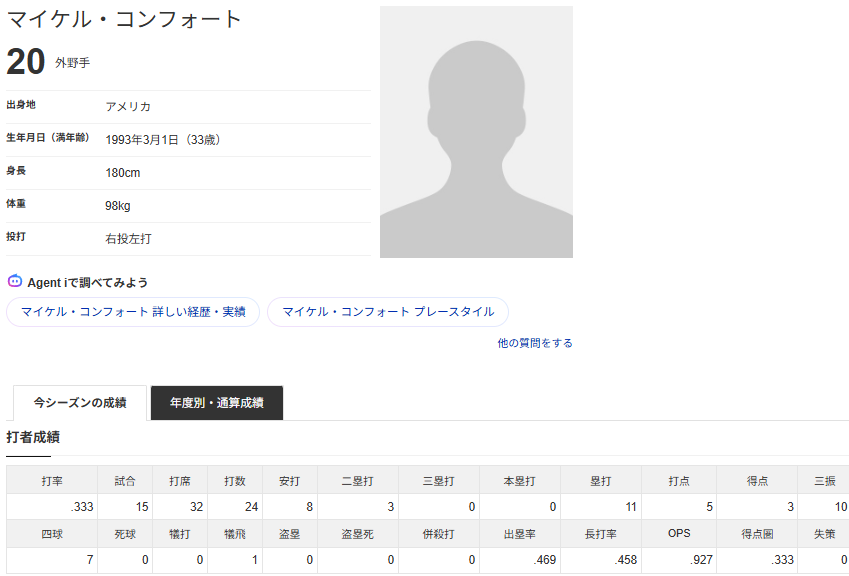849x576 pixels.
Task: Click the 打率 column header
Action: pyautogui.click(x=53, y=480)
